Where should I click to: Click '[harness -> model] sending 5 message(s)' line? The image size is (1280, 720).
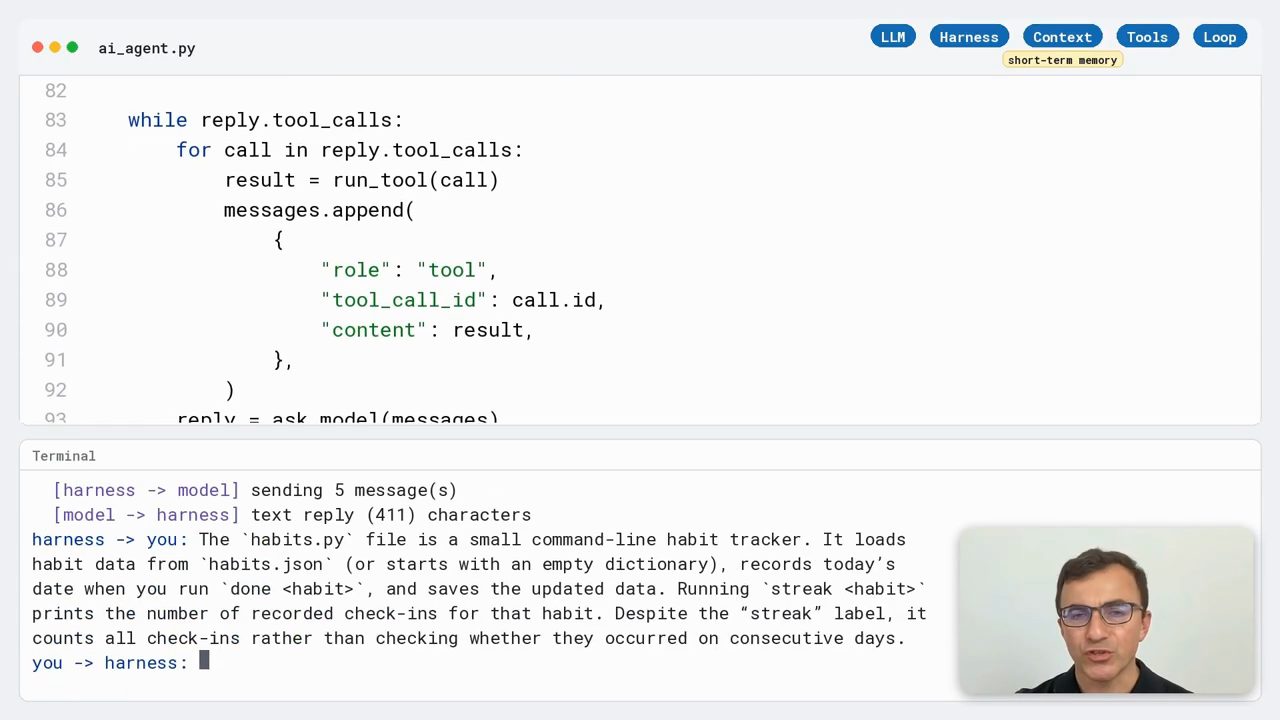tap(255, 490)
